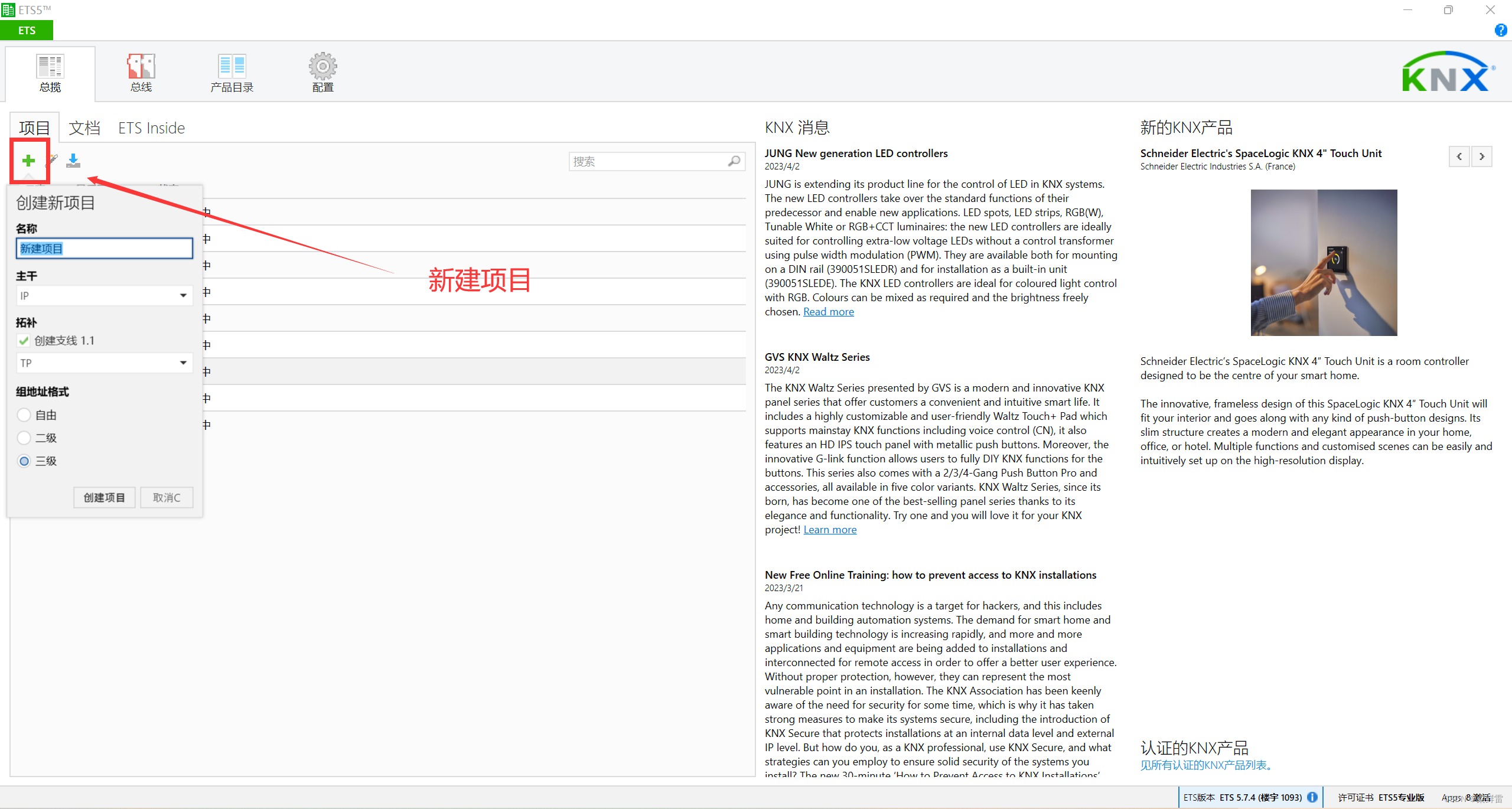Image resolution: width=1512 pixels, height=809 pixels.
Task: Click the 创建项目 button
Action: tap(104, 498)
